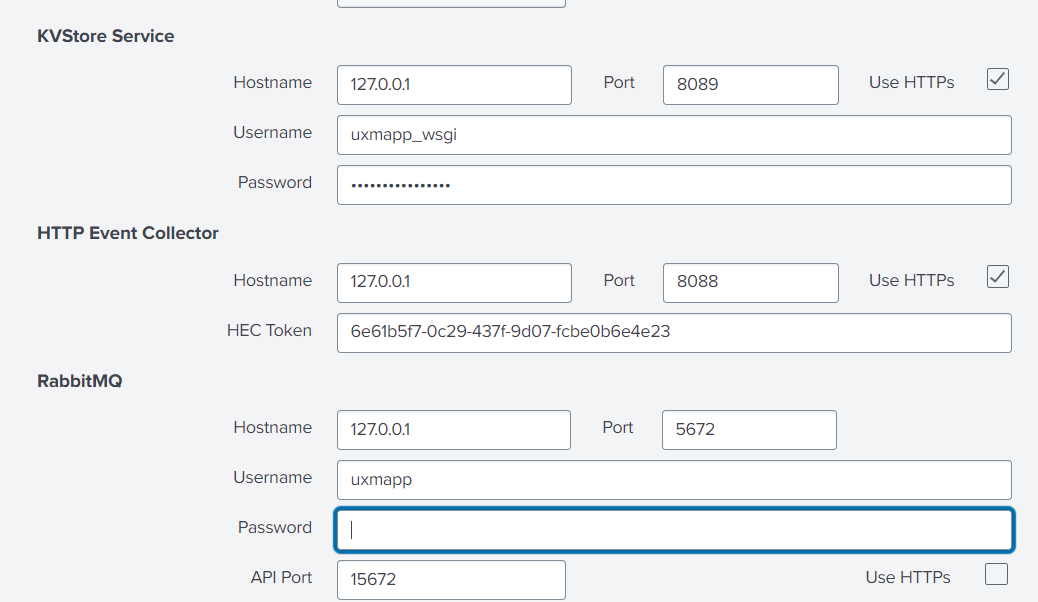
Task: Select the Port field containing 8088
Action: 750,283
